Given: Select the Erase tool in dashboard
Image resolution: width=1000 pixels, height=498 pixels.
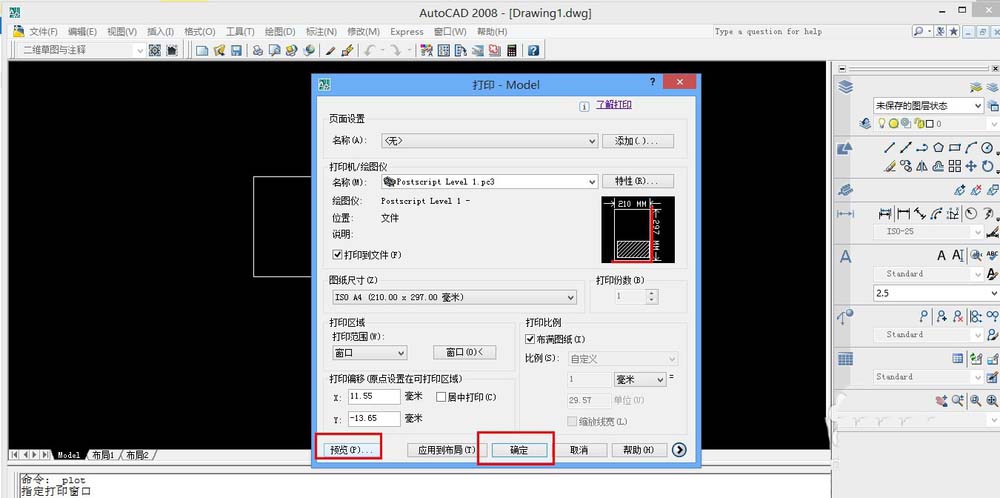Looking at the screenshot, I should (890, 166).
